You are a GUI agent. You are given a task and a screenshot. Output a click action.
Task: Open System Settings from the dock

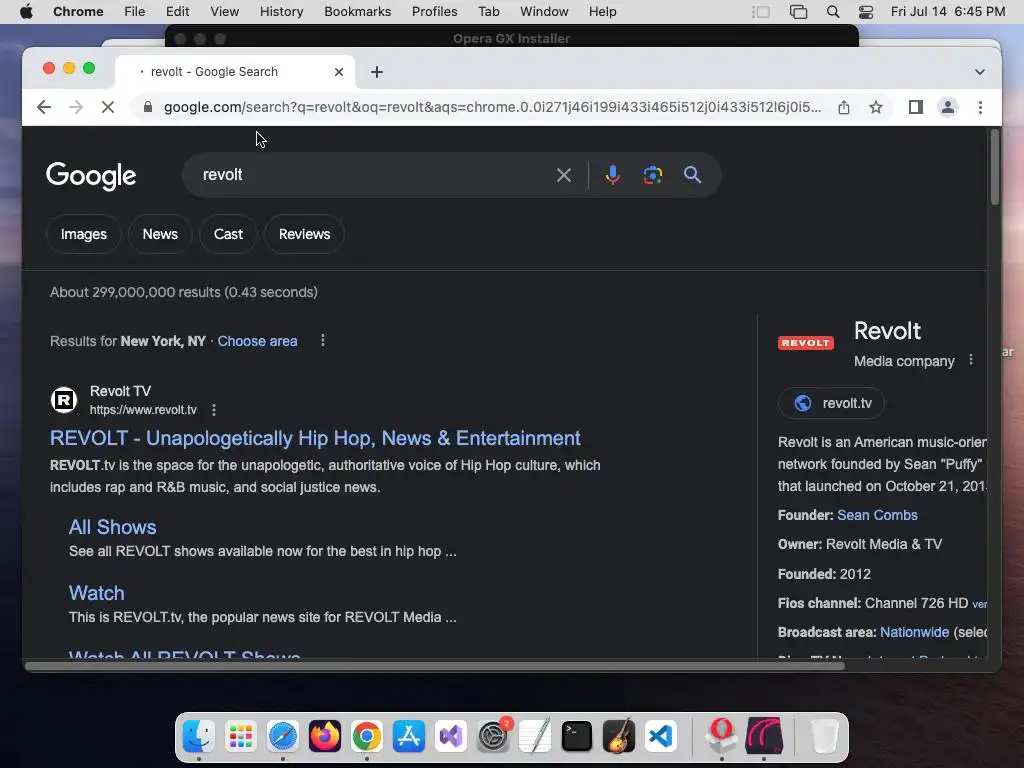click(x=493, y=737)
